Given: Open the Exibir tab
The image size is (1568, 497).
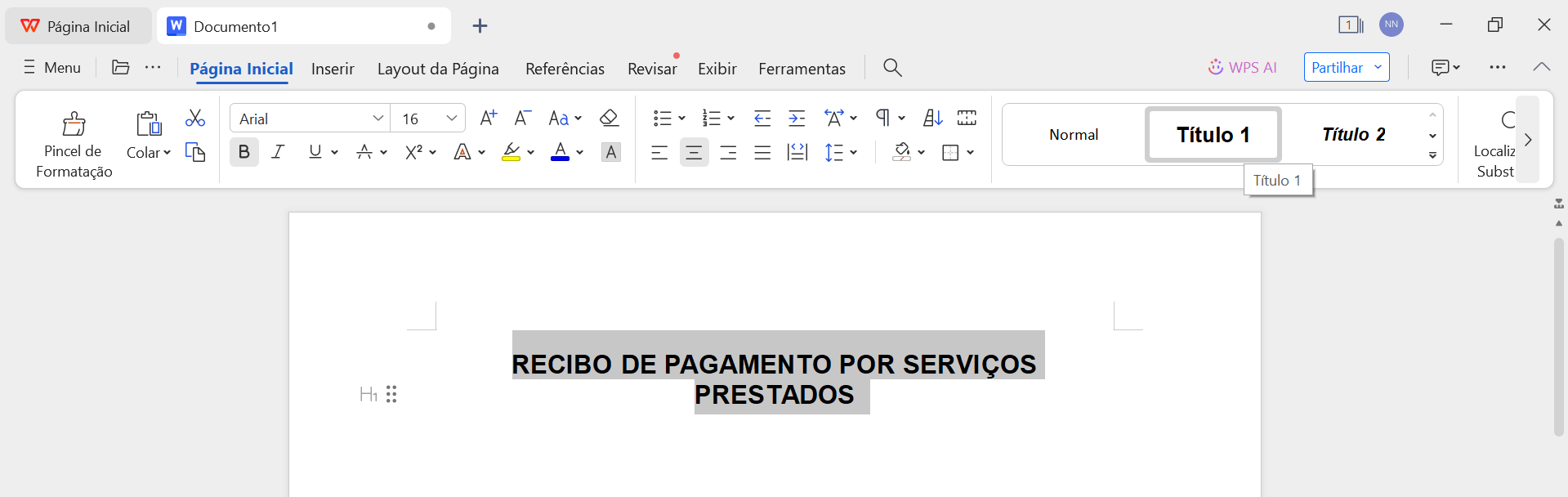Looking at the screenshot, I should (717, 69).
